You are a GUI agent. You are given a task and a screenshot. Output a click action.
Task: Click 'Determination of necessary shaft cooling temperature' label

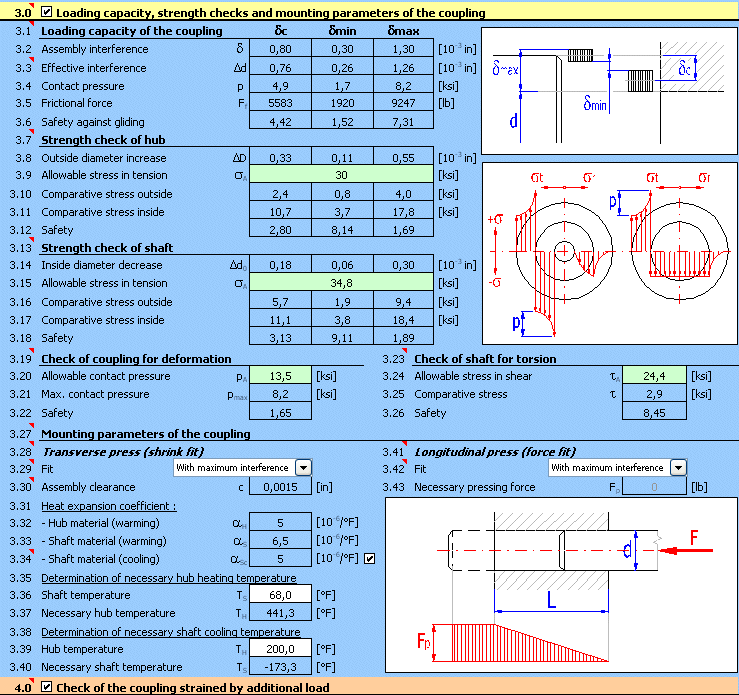tap(171, 631)
